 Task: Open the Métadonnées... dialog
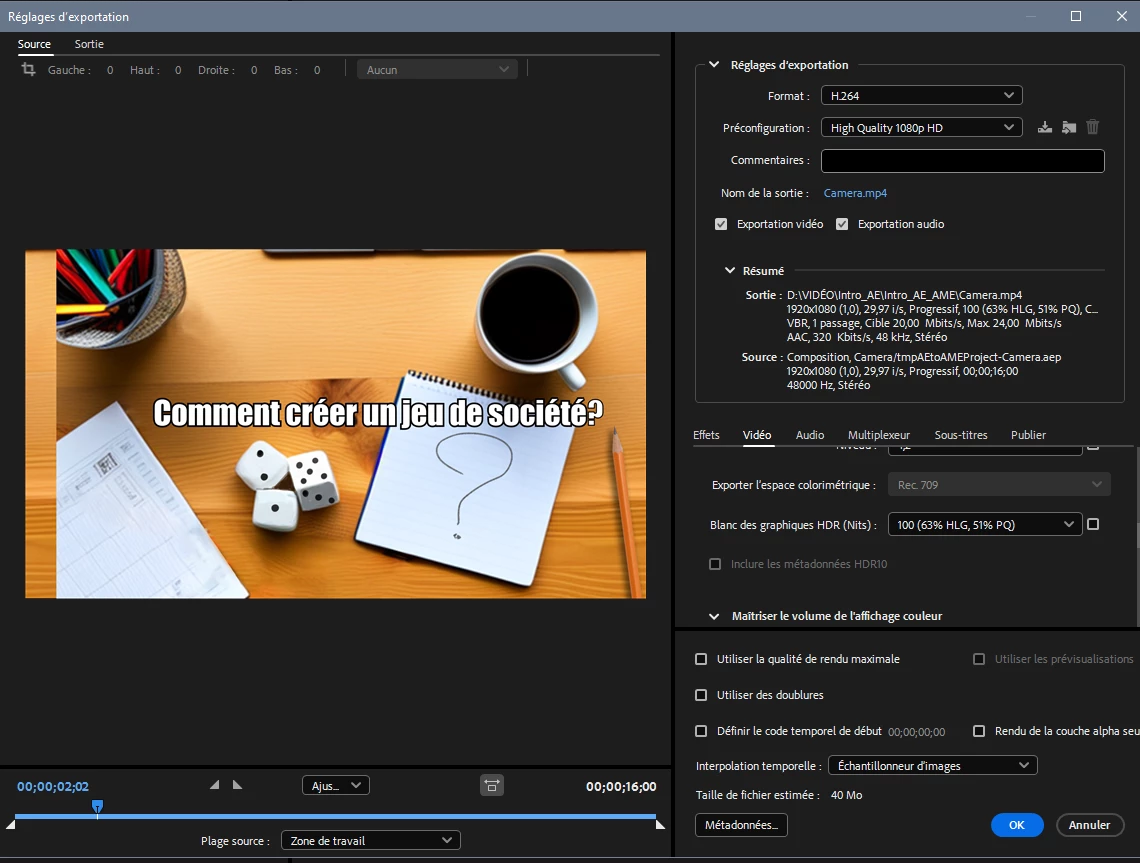point(741,824)
